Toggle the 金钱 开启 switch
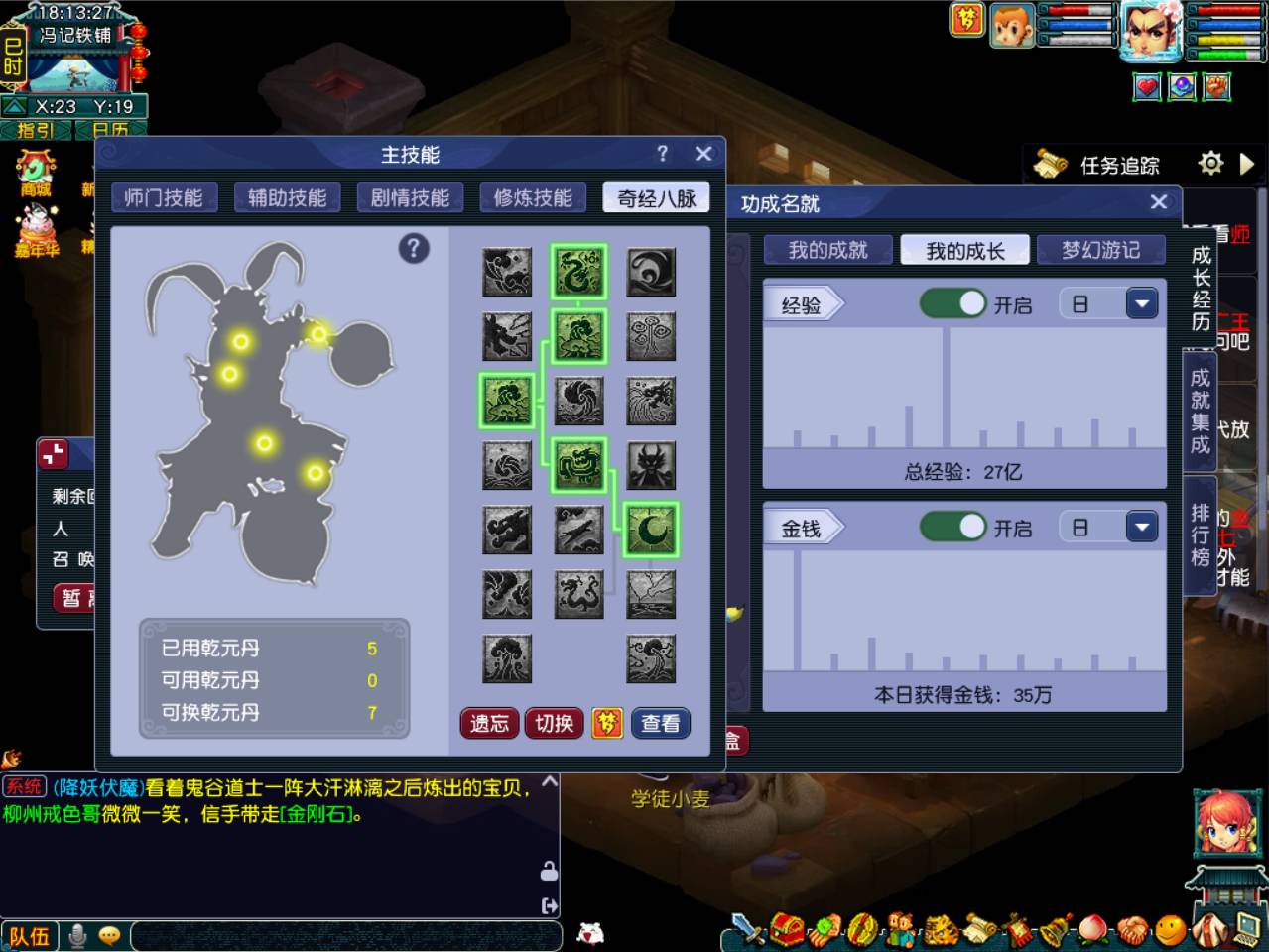The image size is (1269, 952). click(x=952, y=527)
